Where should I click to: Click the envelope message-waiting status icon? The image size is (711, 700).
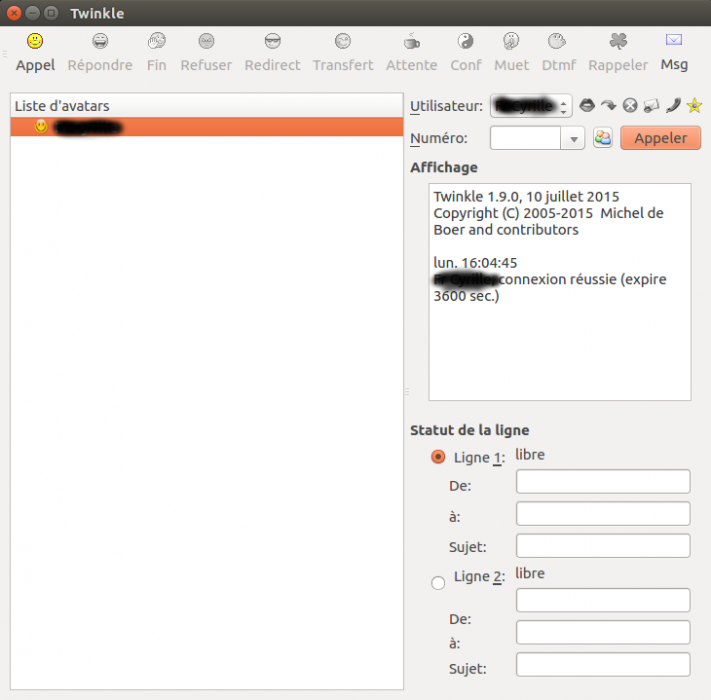pos(651,106)
